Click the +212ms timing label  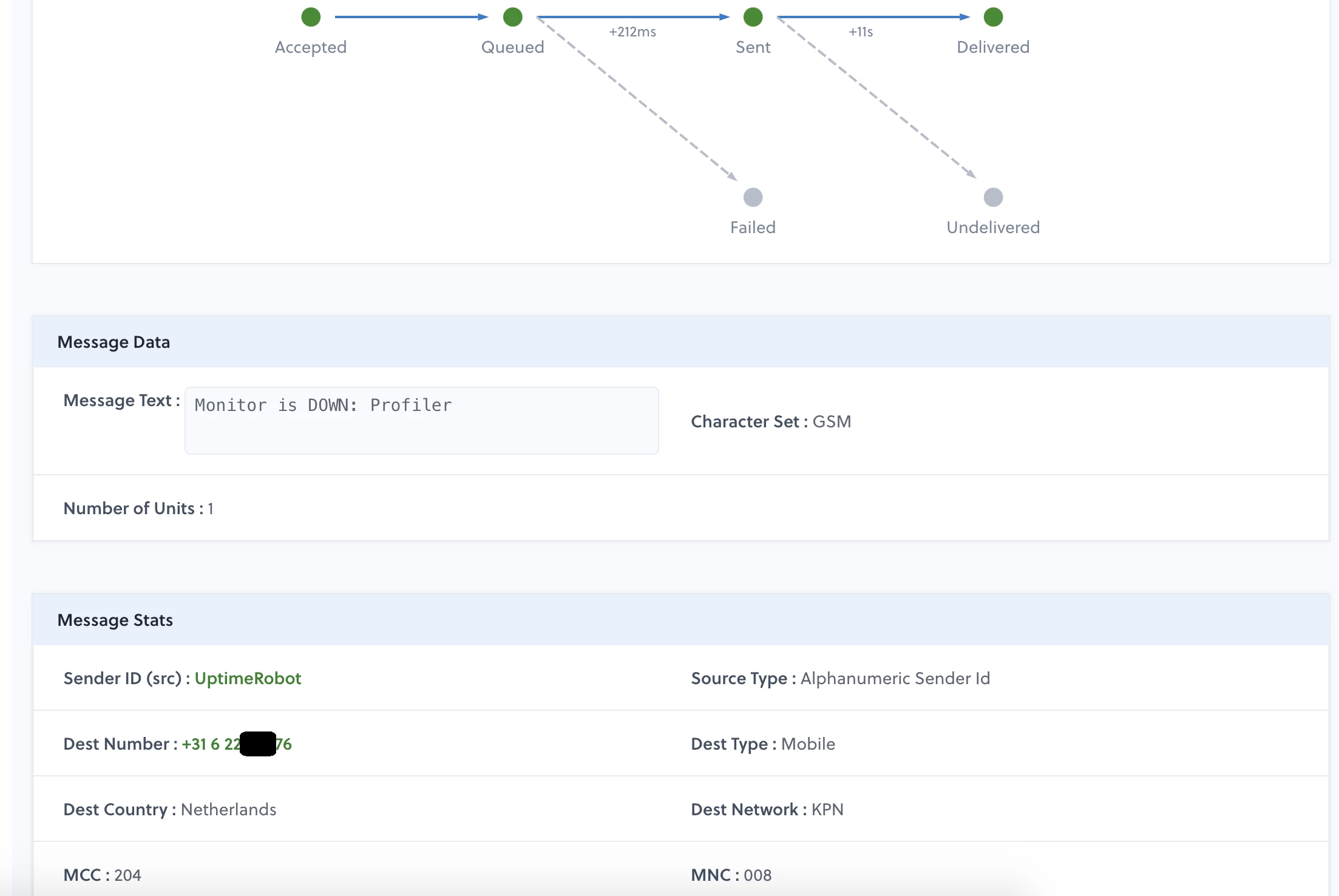point(632,32)
